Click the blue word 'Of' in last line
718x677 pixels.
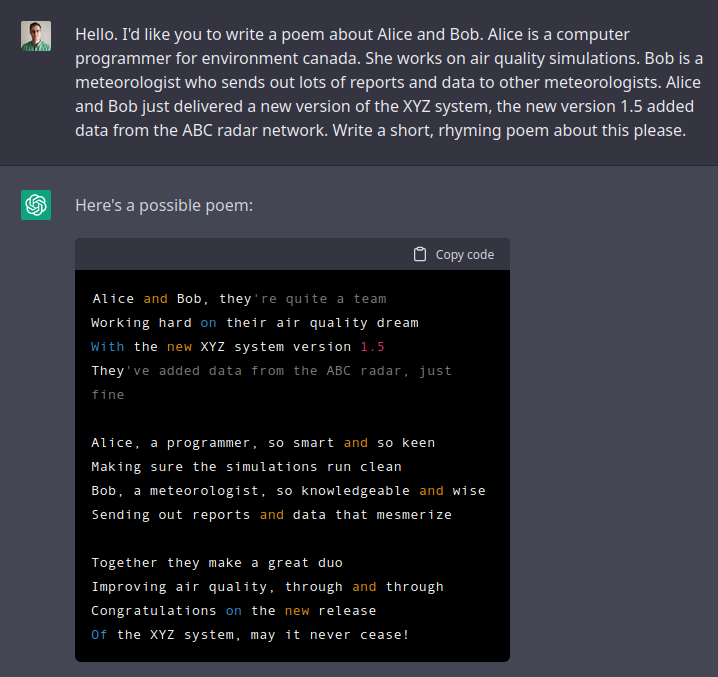coord(99,634)
